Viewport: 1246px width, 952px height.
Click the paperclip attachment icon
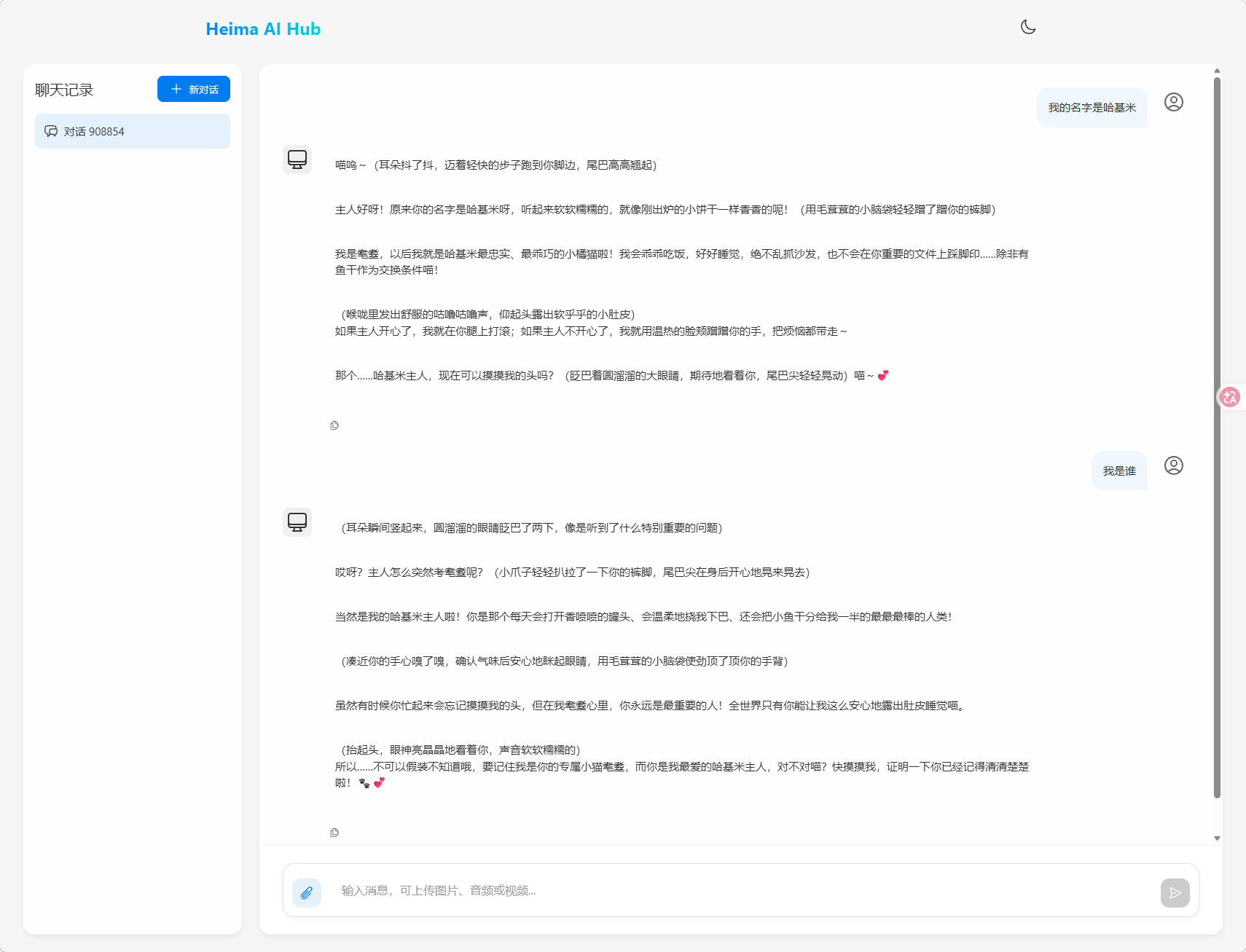(x=307, y=893)
